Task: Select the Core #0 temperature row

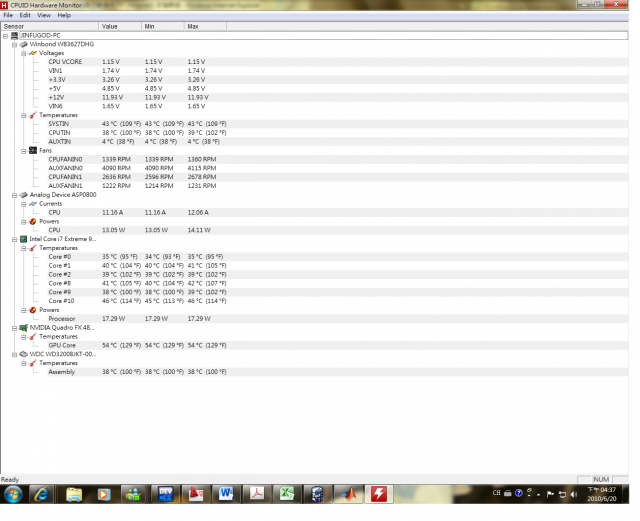Action: coord(338,257)
